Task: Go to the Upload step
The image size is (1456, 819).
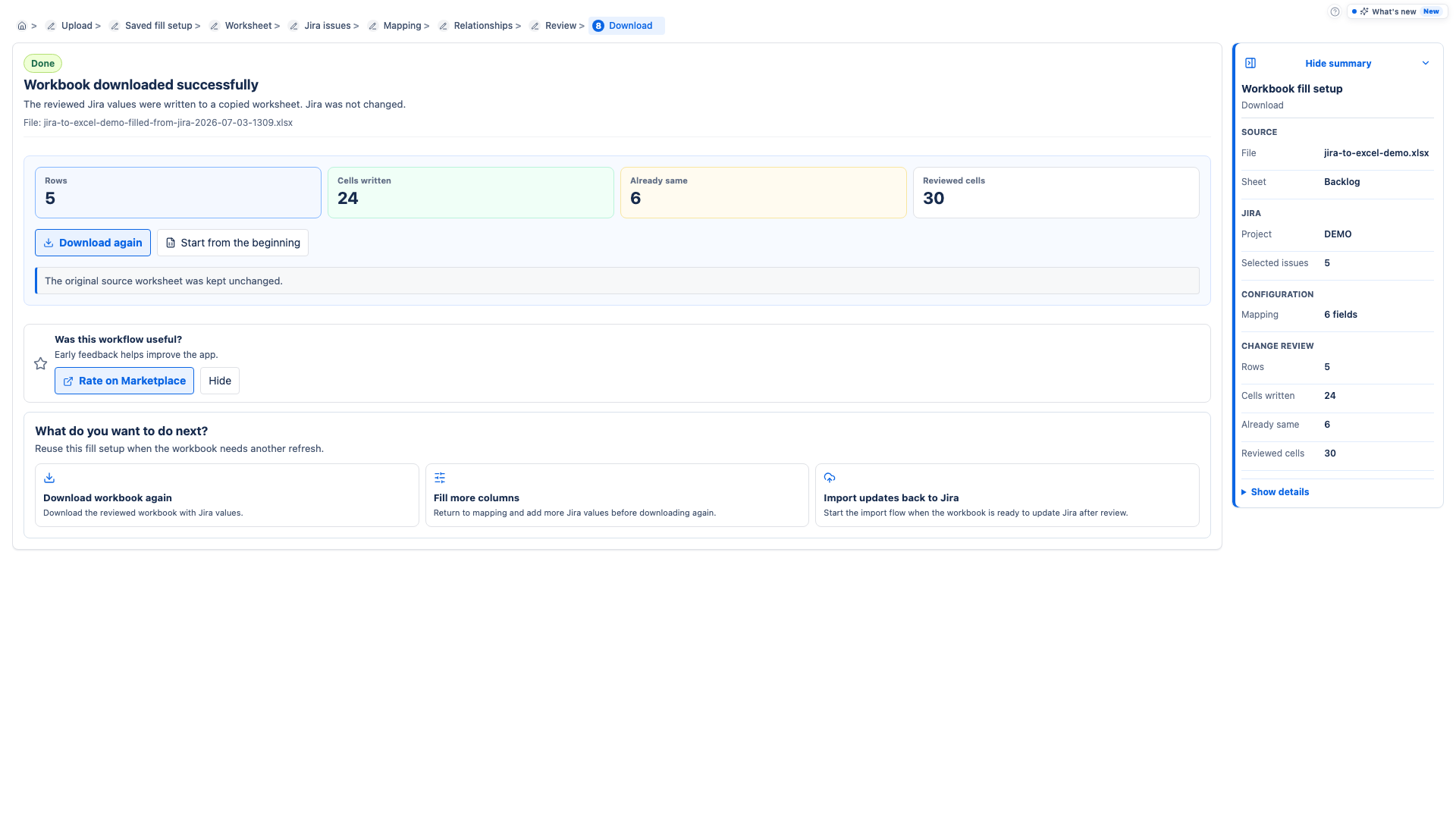Action: [77, 26]
